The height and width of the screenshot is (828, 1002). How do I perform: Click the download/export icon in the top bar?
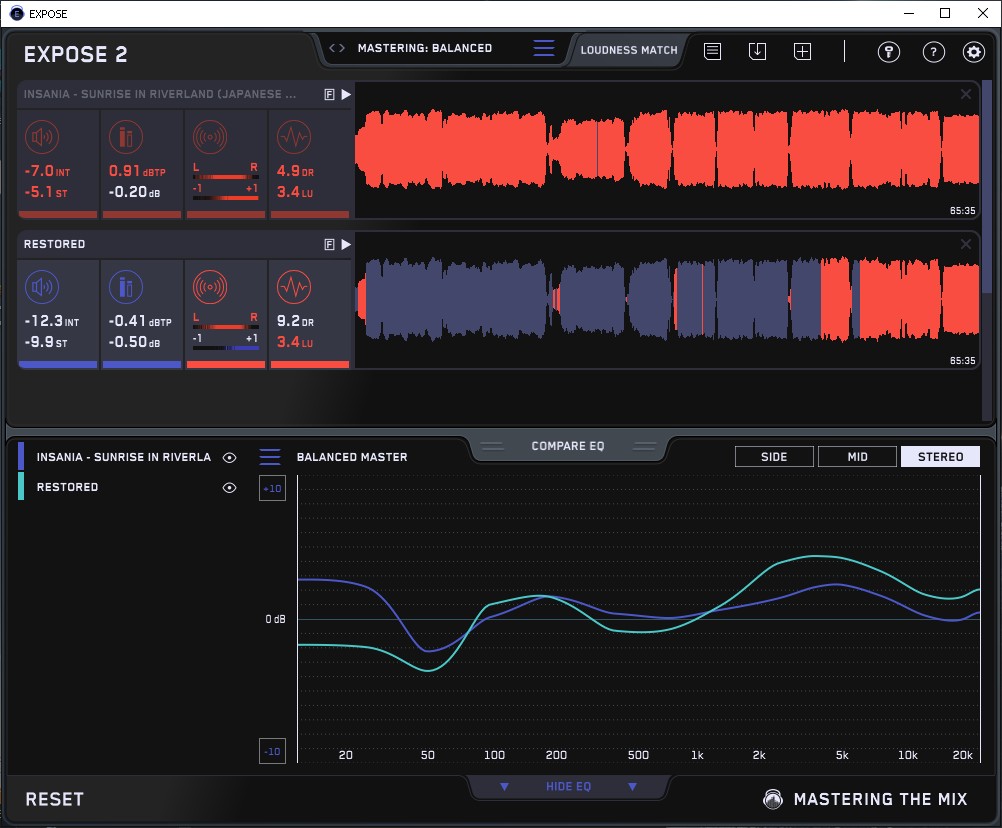pos(757,51)
